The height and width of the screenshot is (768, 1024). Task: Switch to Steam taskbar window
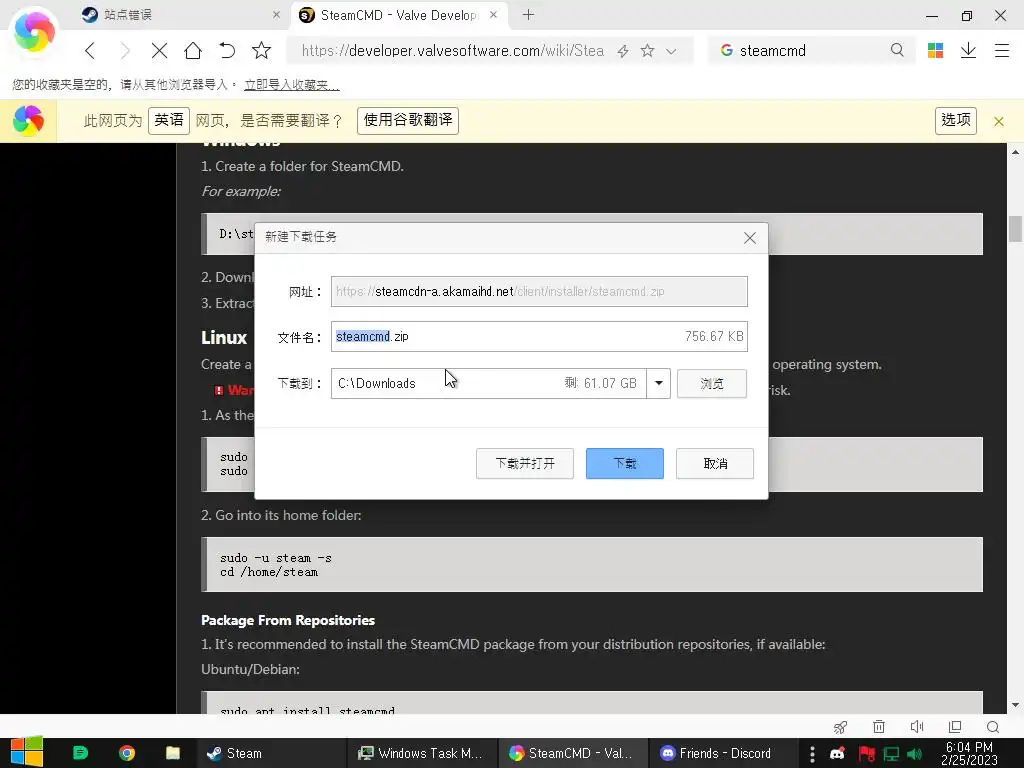coord(270,753)
